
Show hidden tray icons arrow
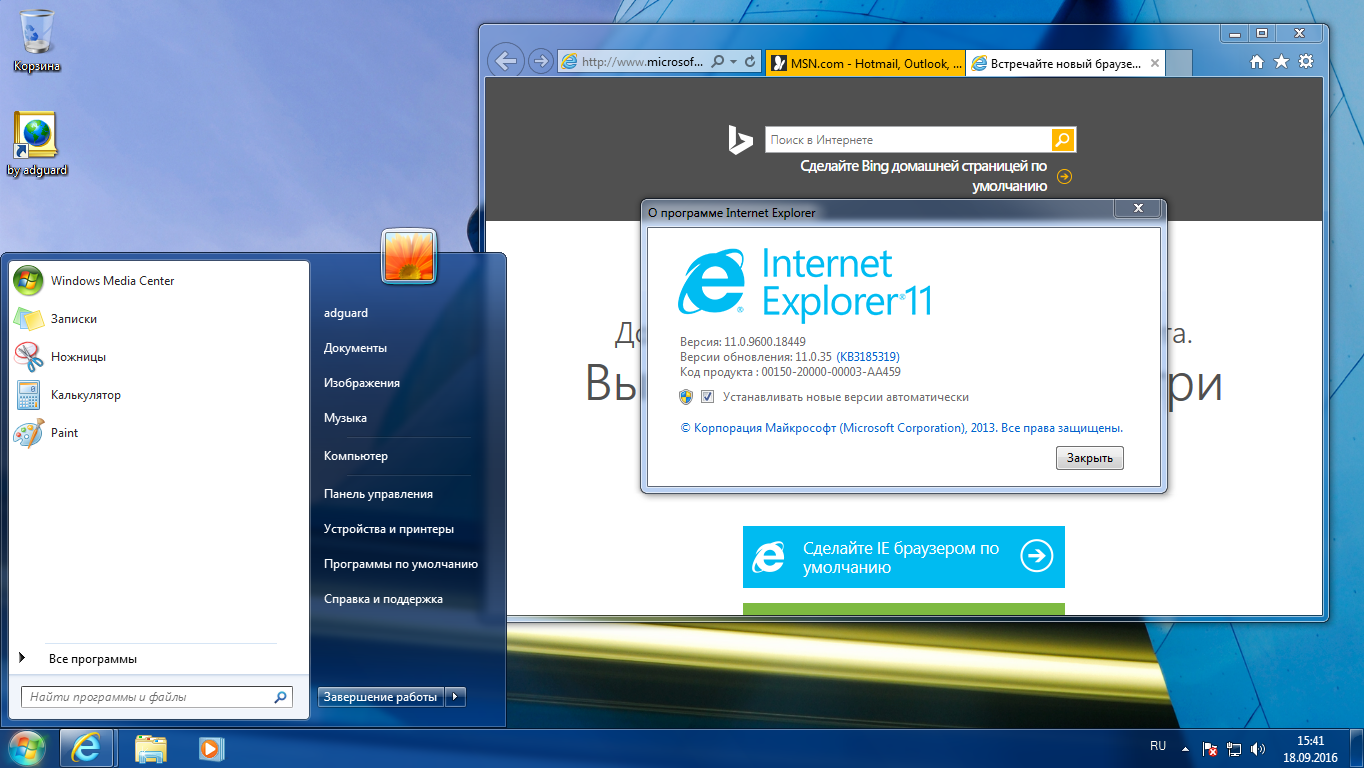(1186, 748)
